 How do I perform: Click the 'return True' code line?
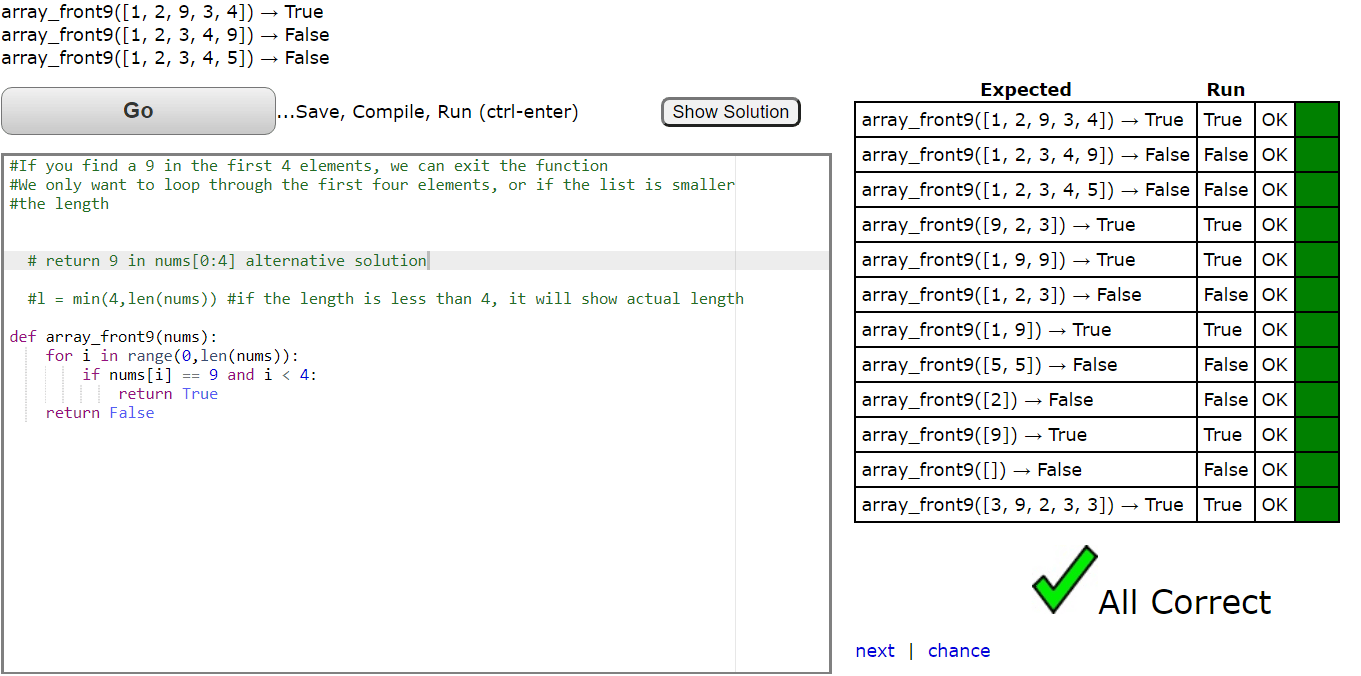click(x=168, y=394)
